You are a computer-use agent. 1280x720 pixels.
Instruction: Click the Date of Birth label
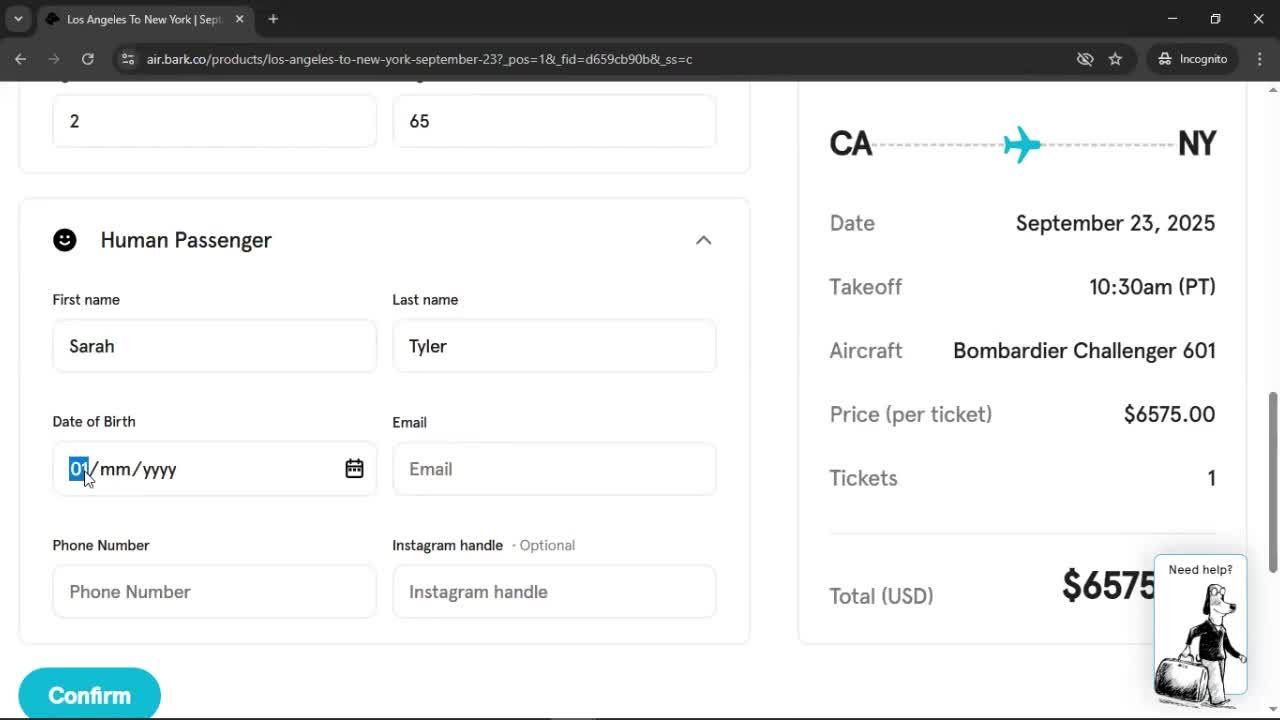coord(94,422)
